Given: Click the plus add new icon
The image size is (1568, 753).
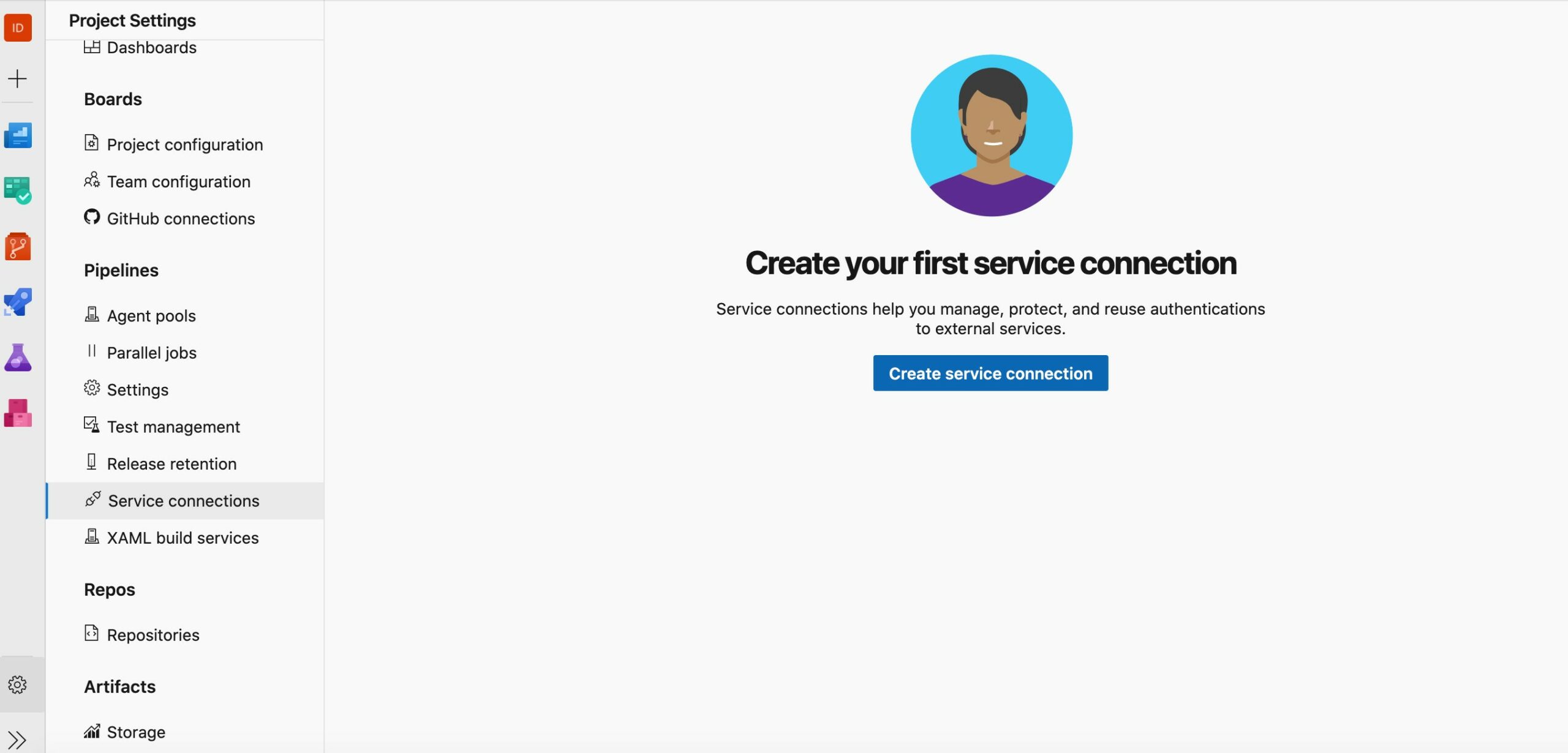Looking at the screenshot, I should (x=18, y=78).
